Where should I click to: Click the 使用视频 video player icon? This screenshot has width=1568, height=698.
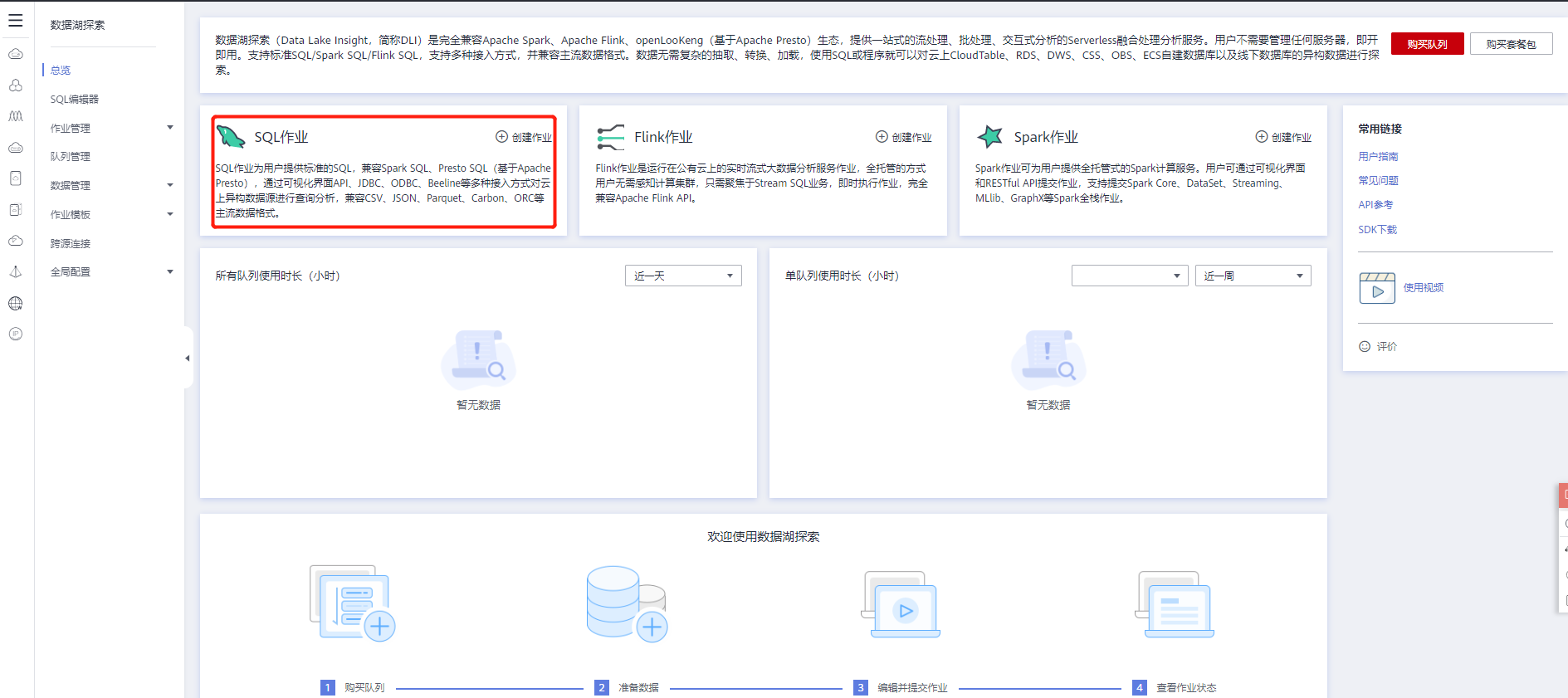point(1377,288)
